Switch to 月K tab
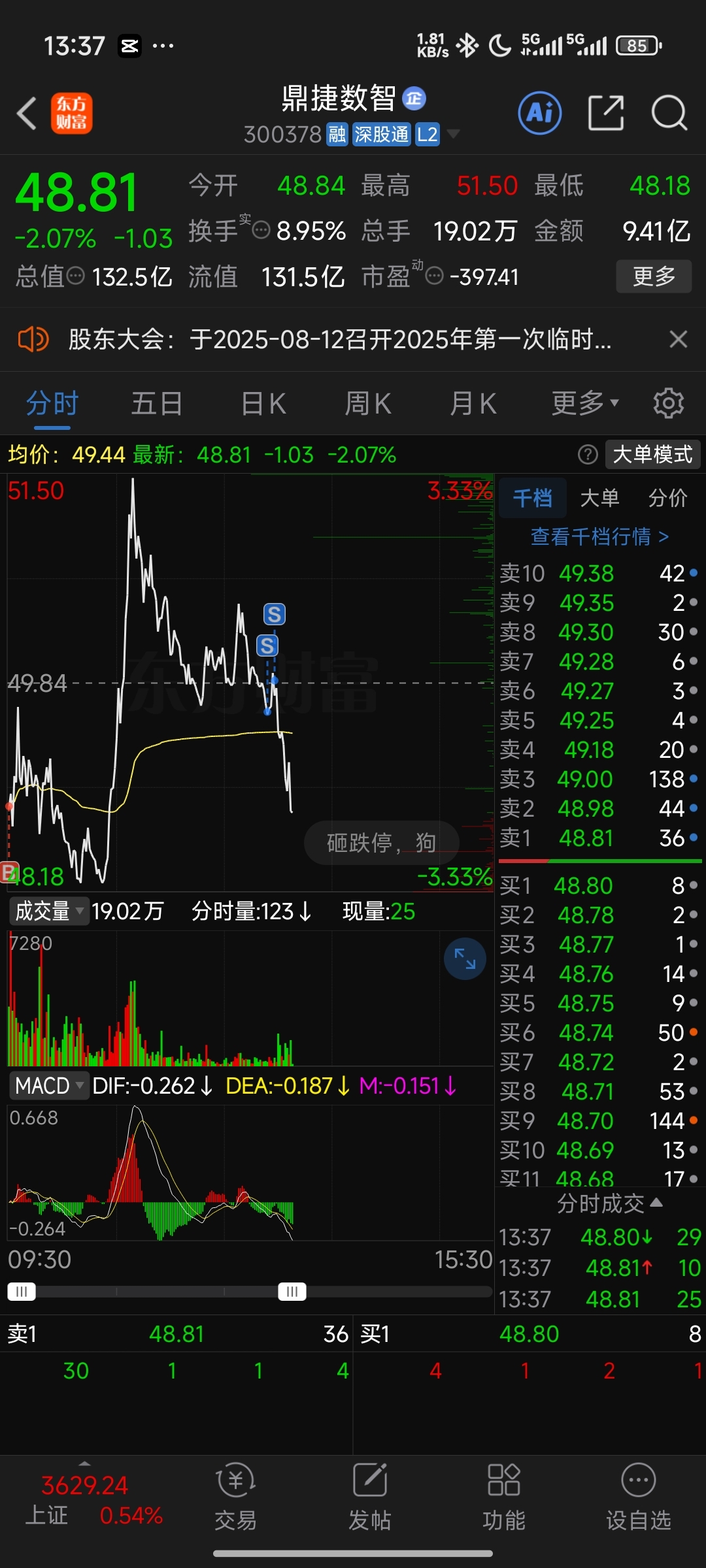The height and width of the screenshot is (1568, 706). [x=473, y=404]
